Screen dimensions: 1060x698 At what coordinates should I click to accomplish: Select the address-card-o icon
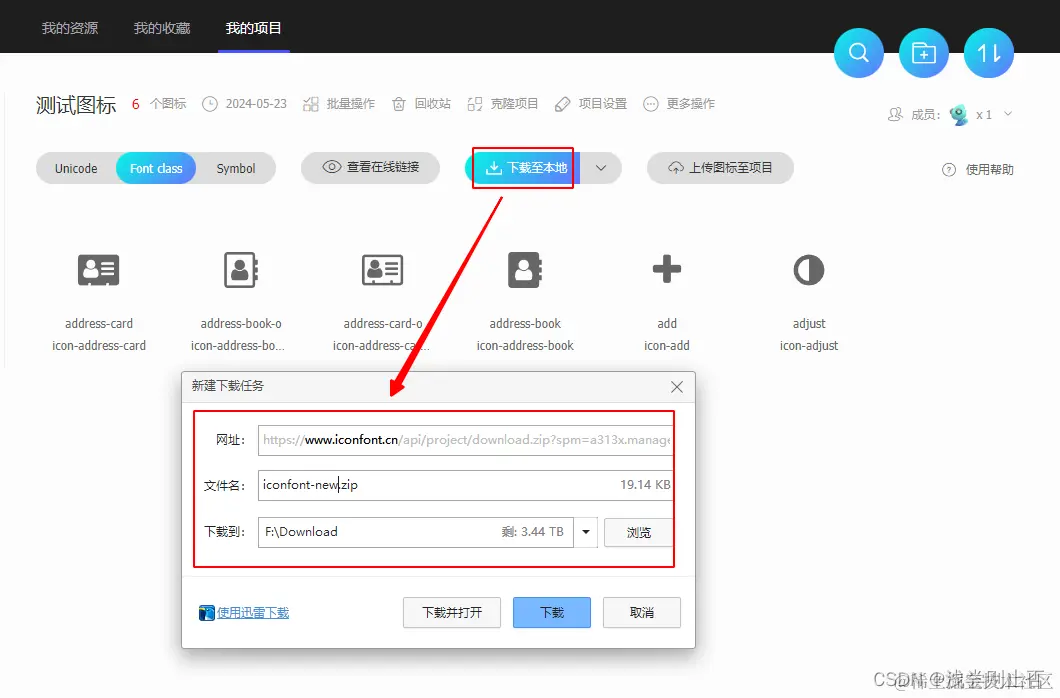pyautogui.click(x=383, y=270)
